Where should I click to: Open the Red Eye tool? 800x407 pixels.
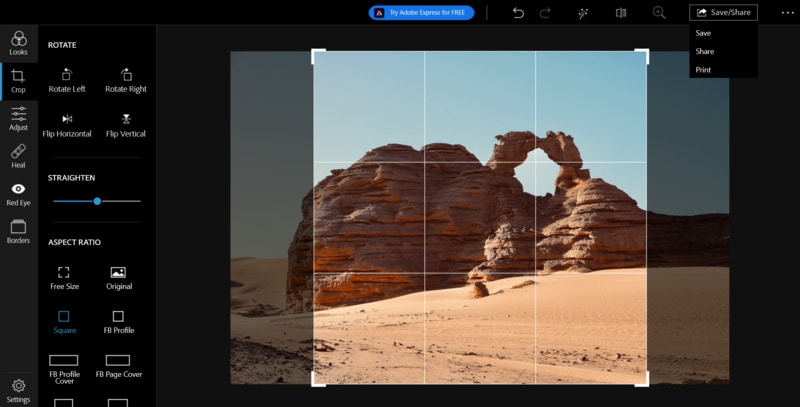click(x=18, y=194)
